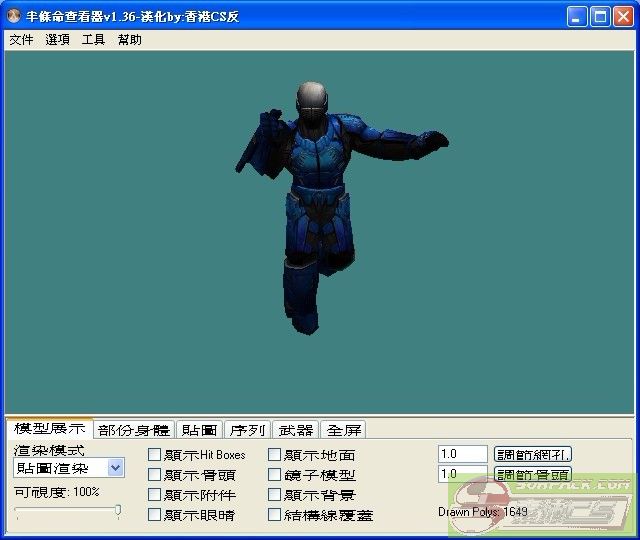
Task: Switch to the 貼圖 tab
Action: pos(199,430)
